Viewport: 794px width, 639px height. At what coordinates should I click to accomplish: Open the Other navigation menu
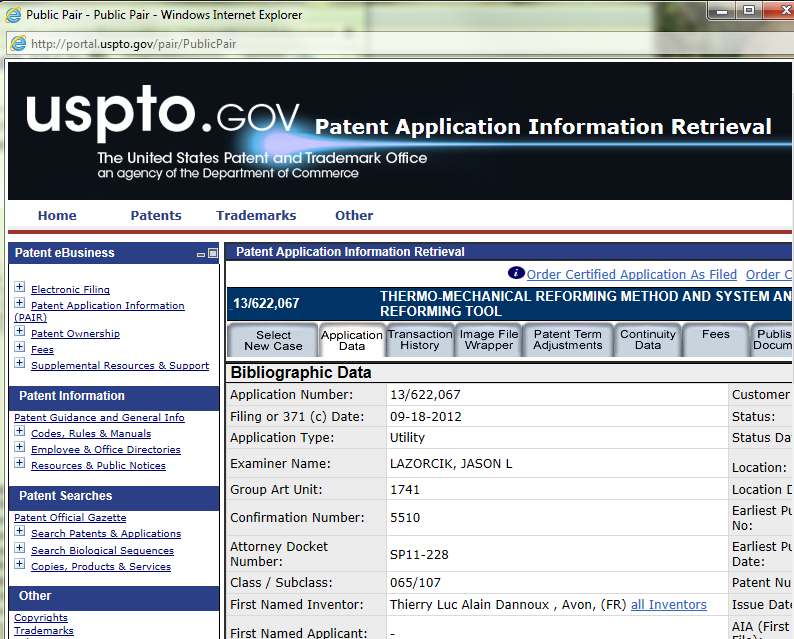point(354,215)
